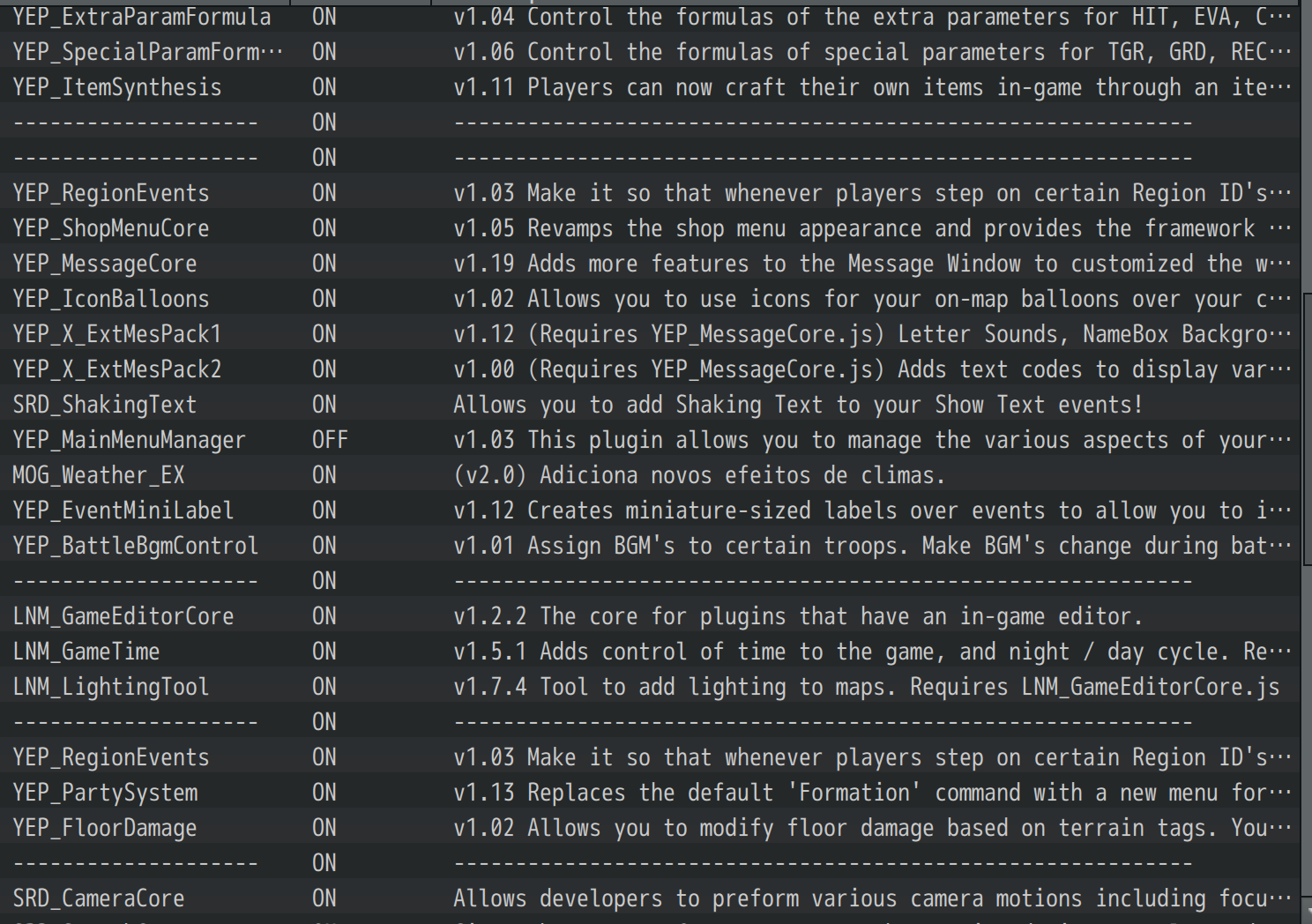The image size is (1312, 924).
Task: Select the YEP_FloorDamage plugin name
Action: click(105, 828)
